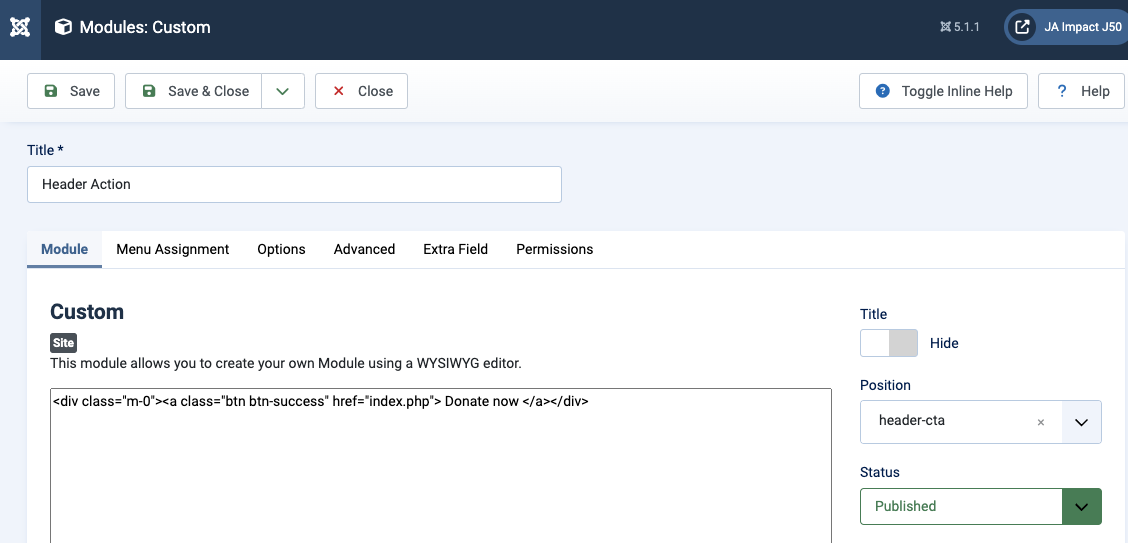1128x543 pixels.
Task: Click the red X Close icon
Action: (338, 91)
